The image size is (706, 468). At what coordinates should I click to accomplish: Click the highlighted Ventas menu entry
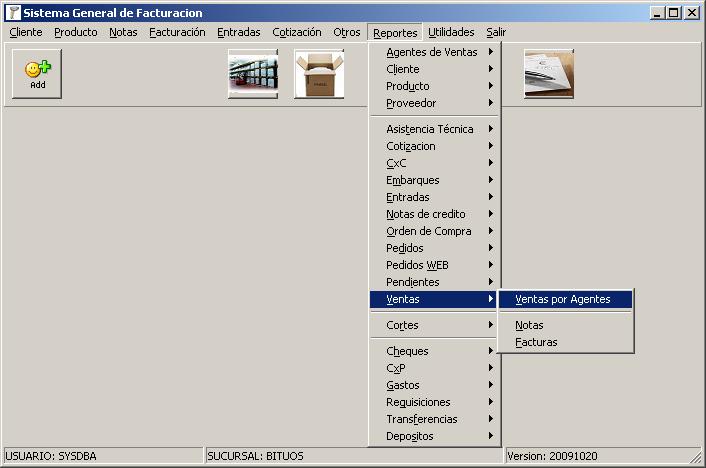click(434, 299)
